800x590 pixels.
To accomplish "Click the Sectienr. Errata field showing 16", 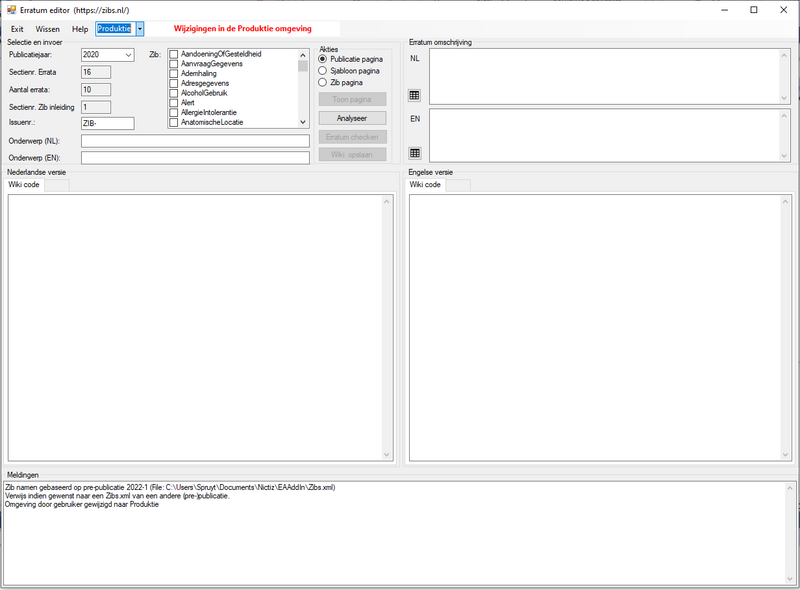I will [96, 72].
